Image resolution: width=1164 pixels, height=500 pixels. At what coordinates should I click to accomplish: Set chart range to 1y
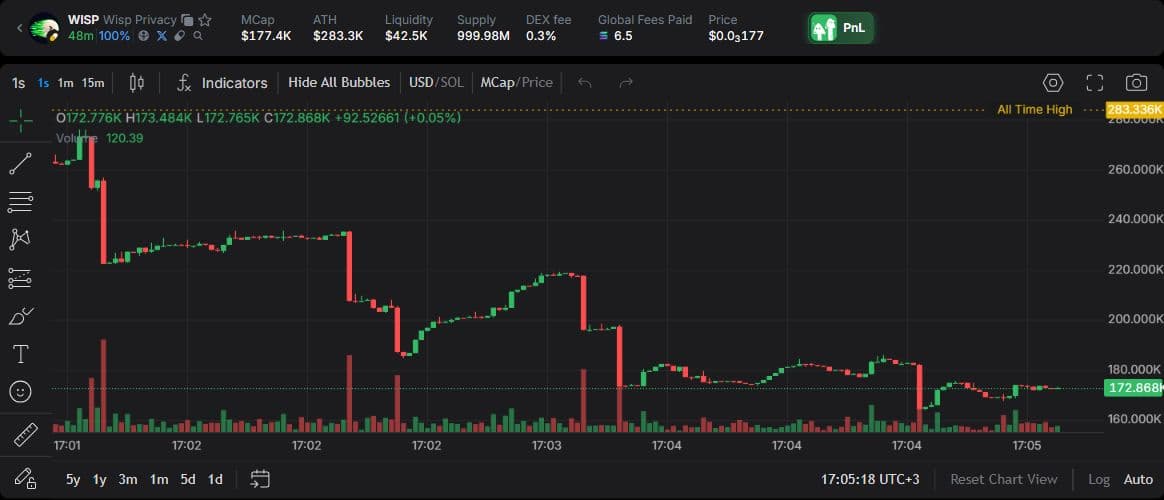click(99, 479)
